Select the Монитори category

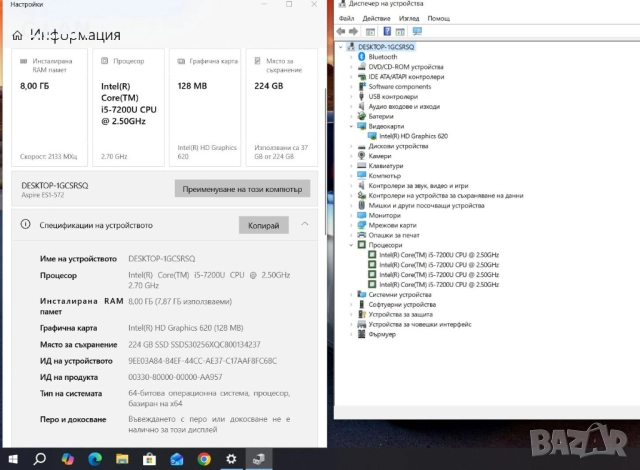(x=384, y=215)
